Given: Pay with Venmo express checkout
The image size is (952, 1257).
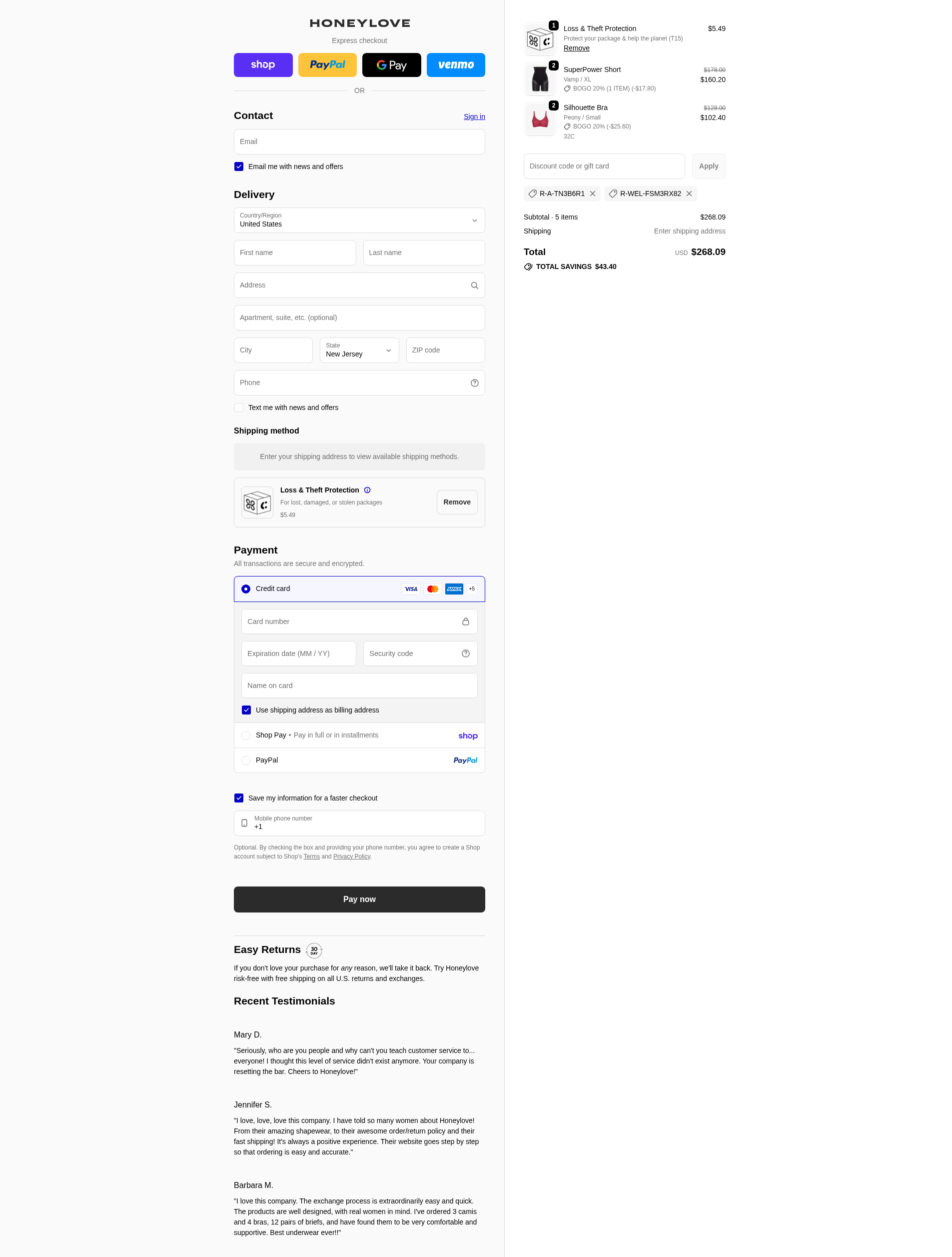Looking at the screenshot, I should pos(456,65).
